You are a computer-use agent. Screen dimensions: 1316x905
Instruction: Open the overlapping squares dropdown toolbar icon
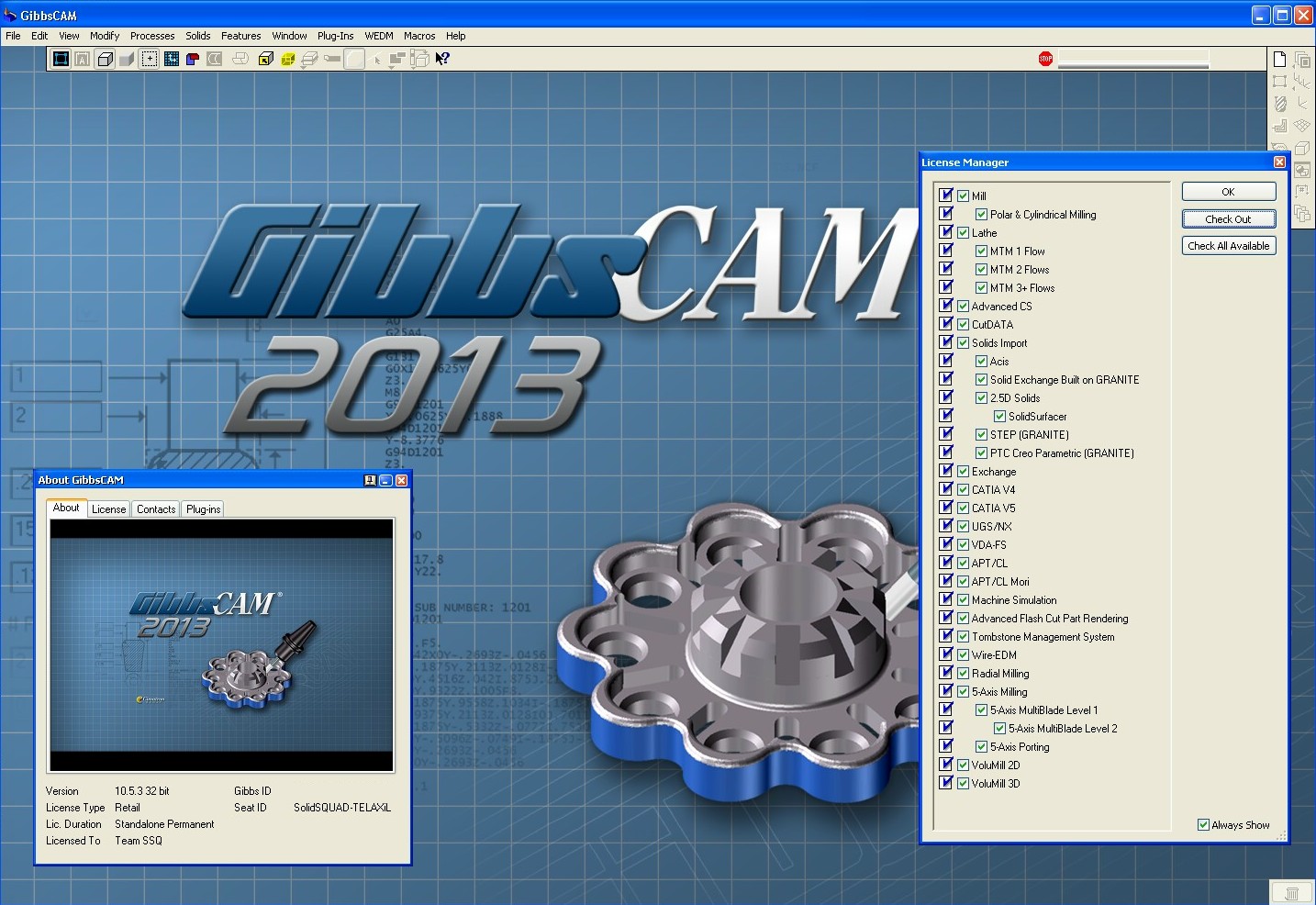[x=397, y=59]
